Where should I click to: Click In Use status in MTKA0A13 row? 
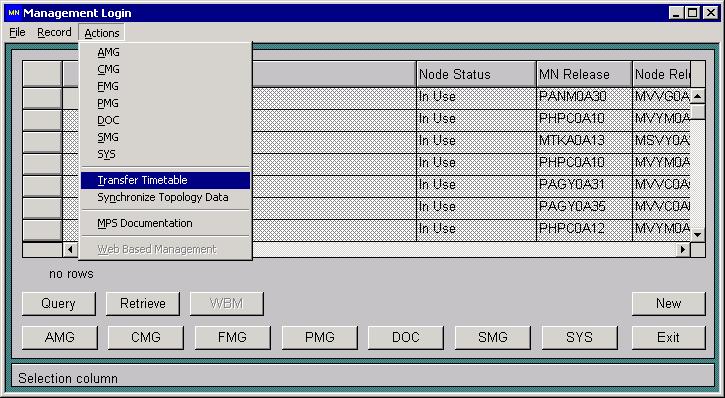[476, 141]
